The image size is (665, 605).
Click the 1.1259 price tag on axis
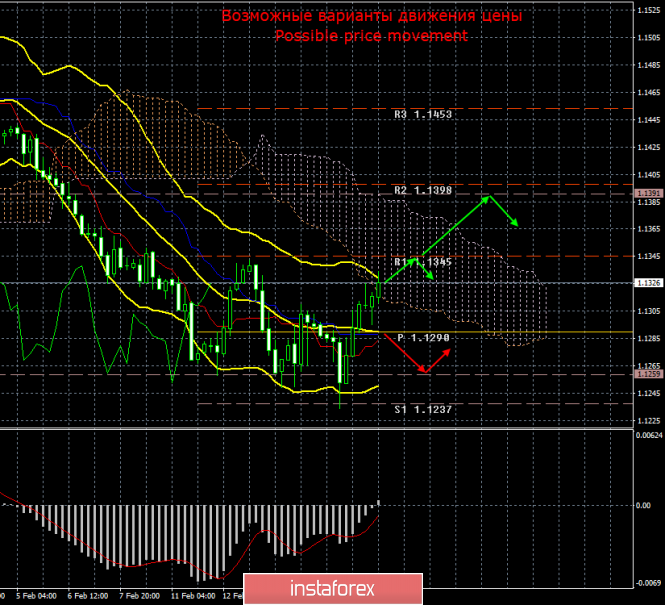[648, 374]
